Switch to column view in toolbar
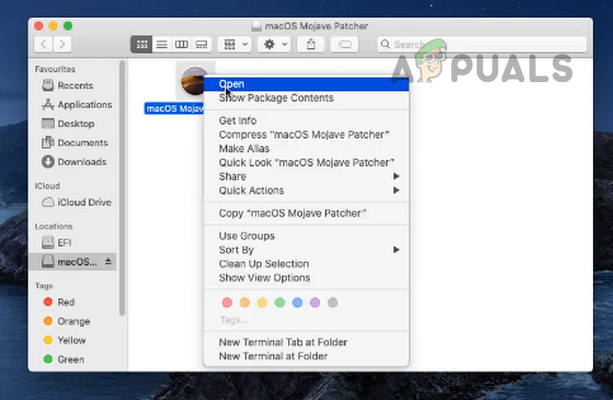613x400 pixels. coord(181,44)
